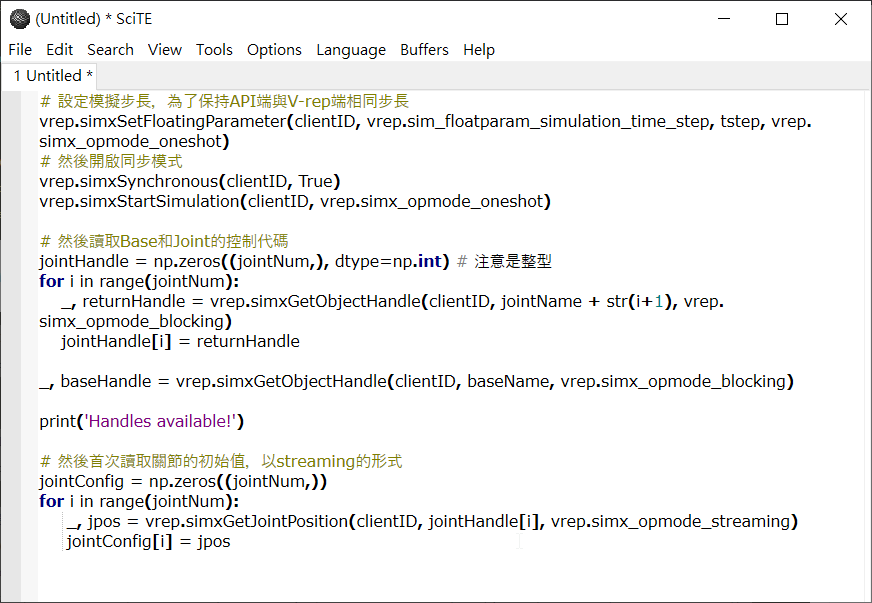The height and width of the screenshot is (603, 872).
Task: Open the Help menu
Action: click(x=479, y=50)
